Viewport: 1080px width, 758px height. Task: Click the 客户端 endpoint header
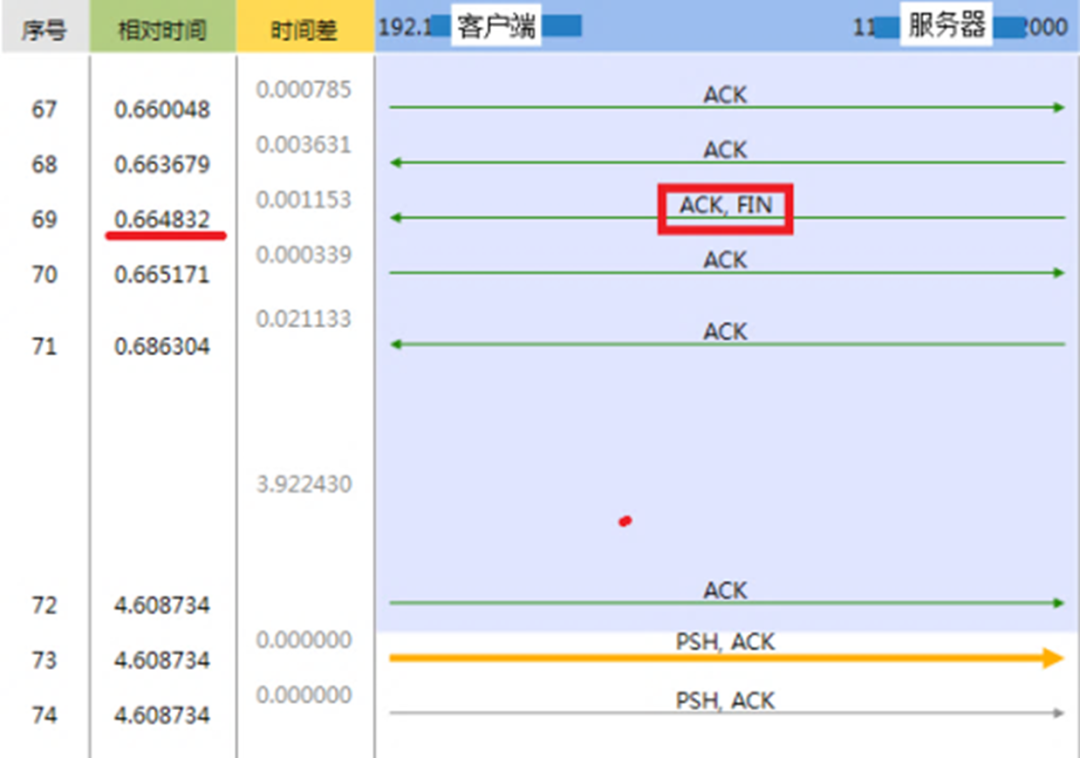point(496,26)
